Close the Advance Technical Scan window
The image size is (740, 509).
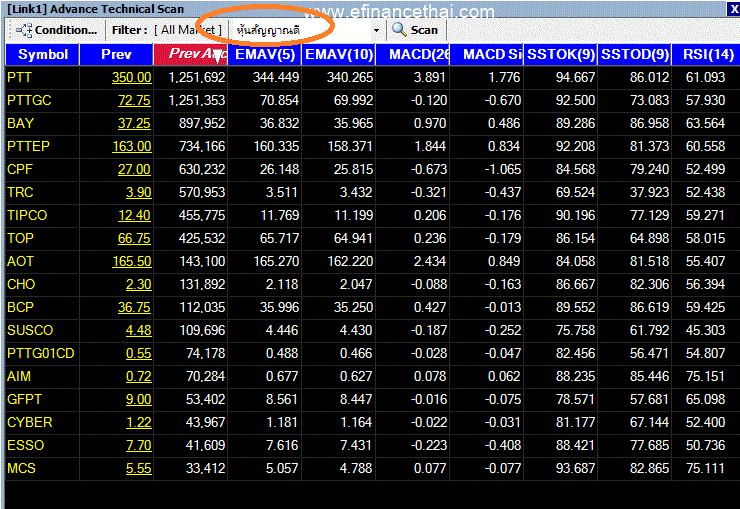(733, 9)
